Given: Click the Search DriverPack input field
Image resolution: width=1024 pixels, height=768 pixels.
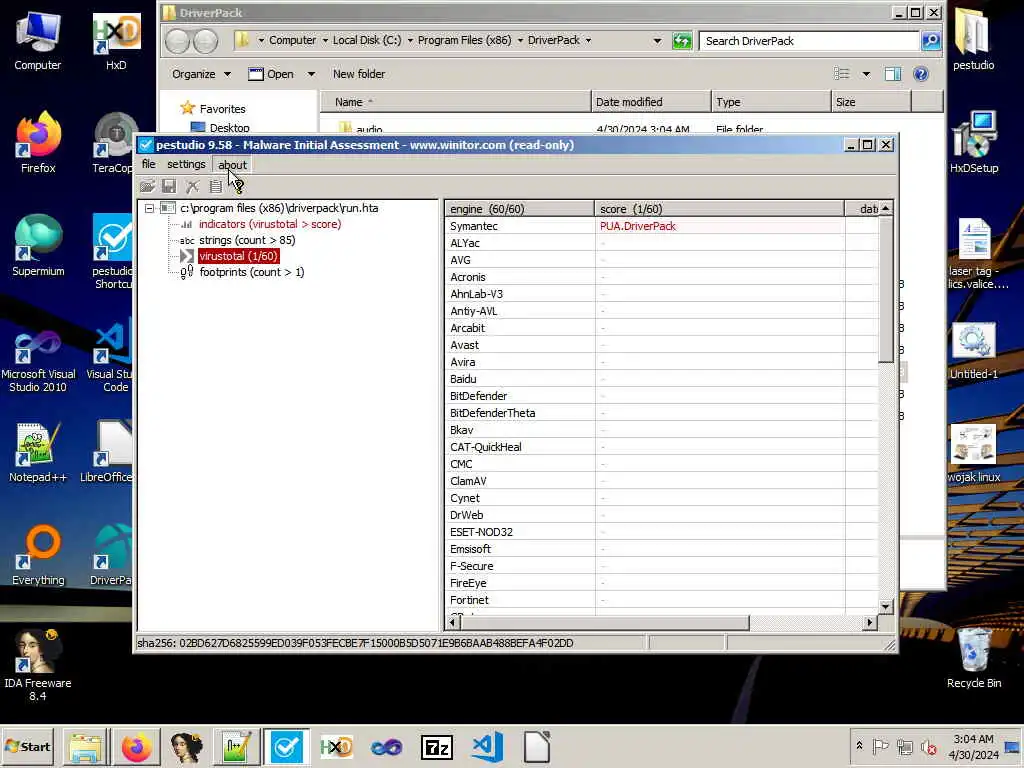Looking at the screenshot, I should coord(809,40).
